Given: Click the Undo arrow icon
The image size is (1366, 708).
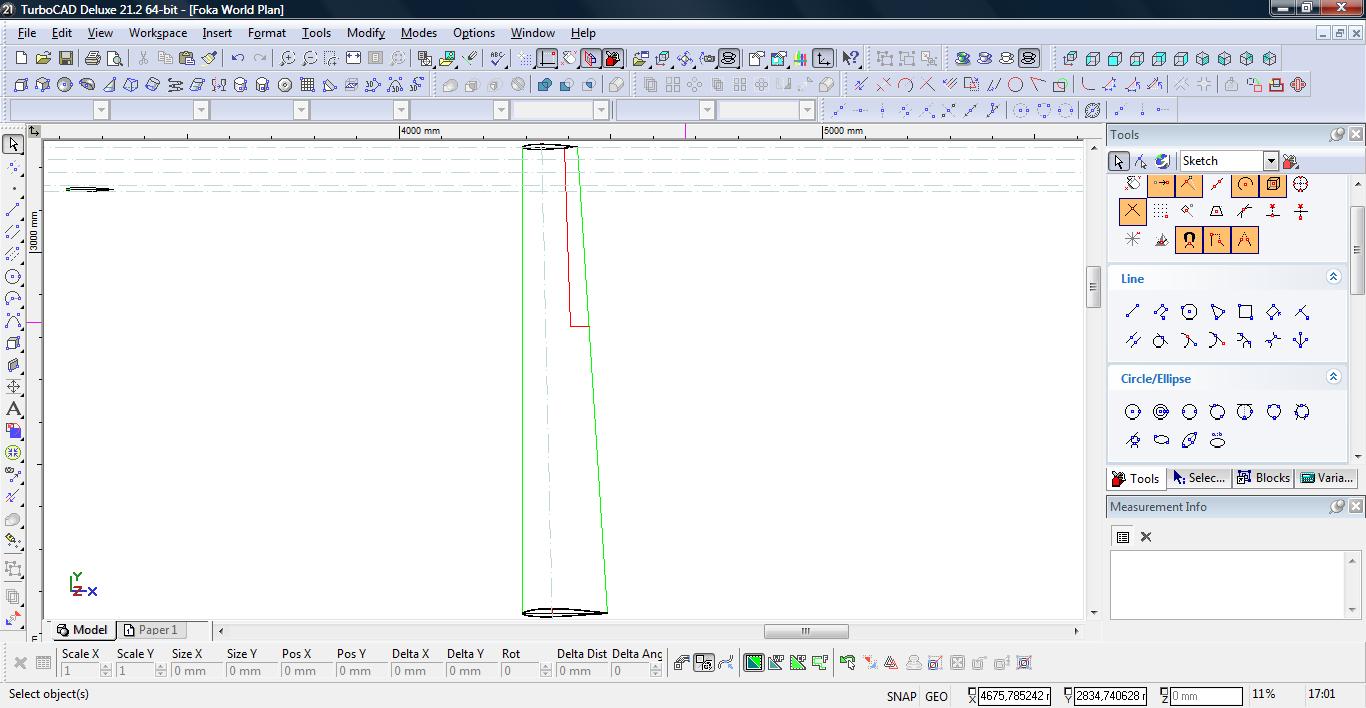Looking at the screenshot, I should coord(237,59).
